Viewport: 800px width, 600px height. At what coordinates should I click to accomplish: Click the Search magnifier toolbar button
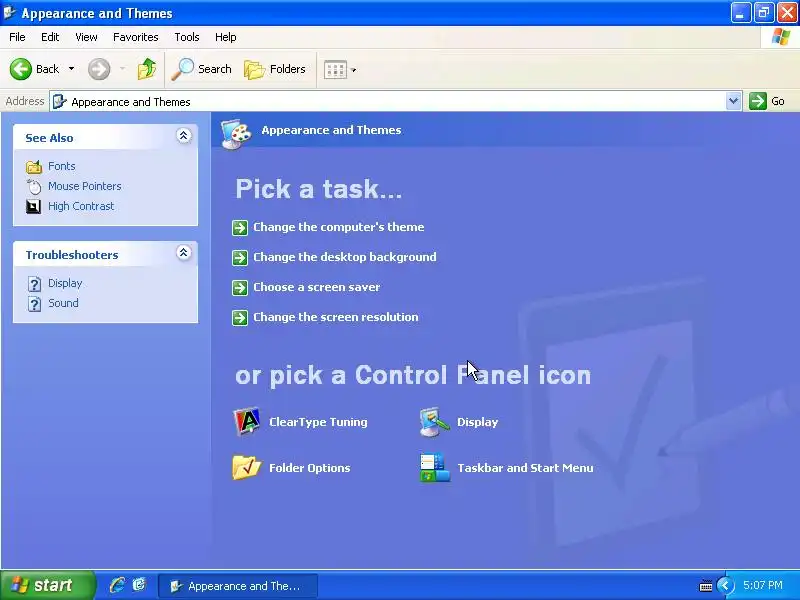click(202, 69)
